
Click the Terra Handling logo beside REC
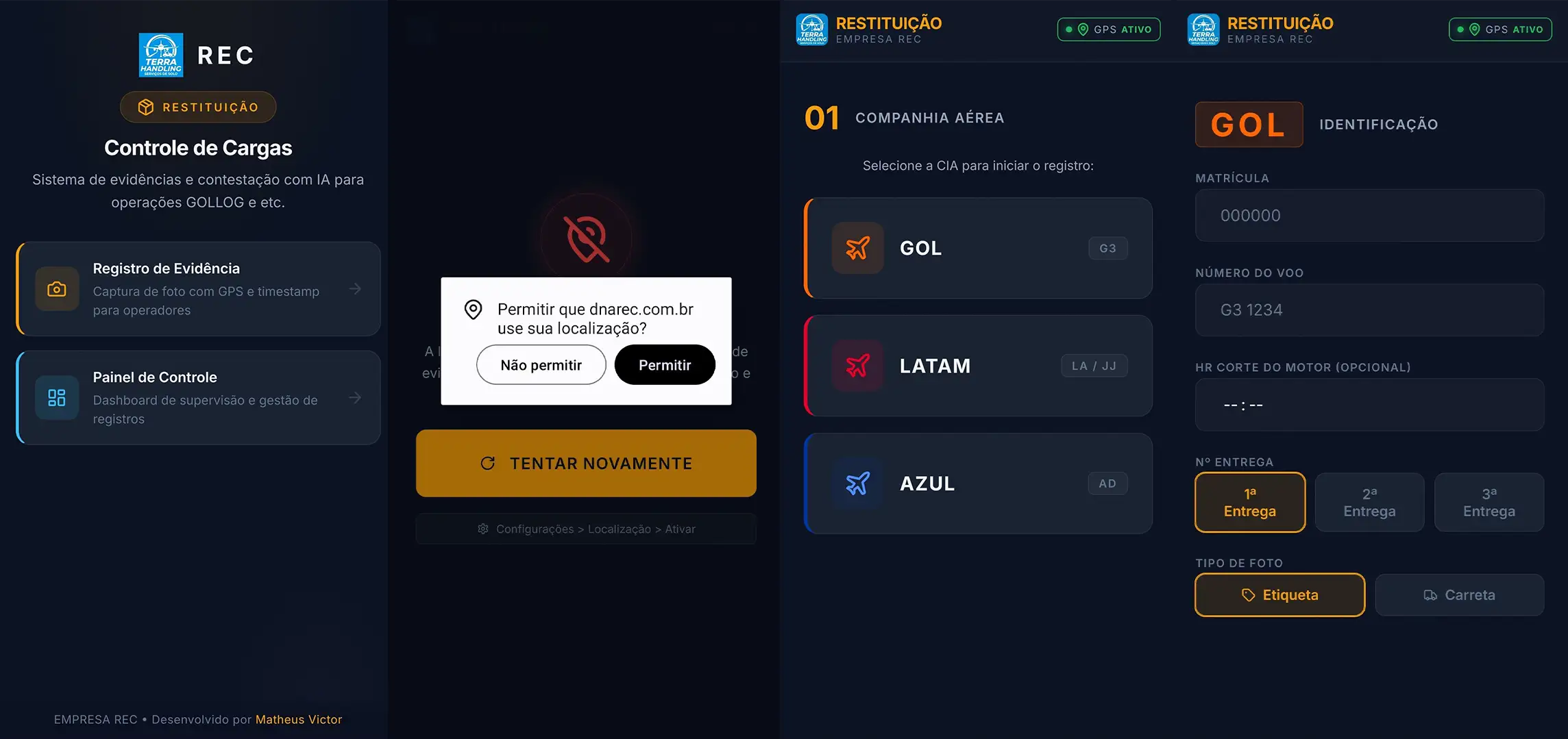(x=161, y=55)
